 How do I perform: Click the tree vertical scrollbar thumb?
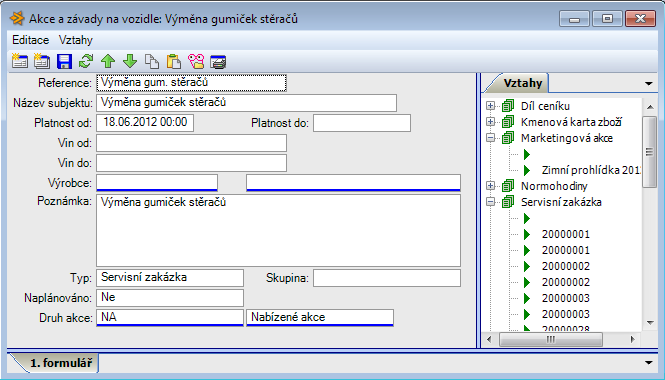click(650, 152)
